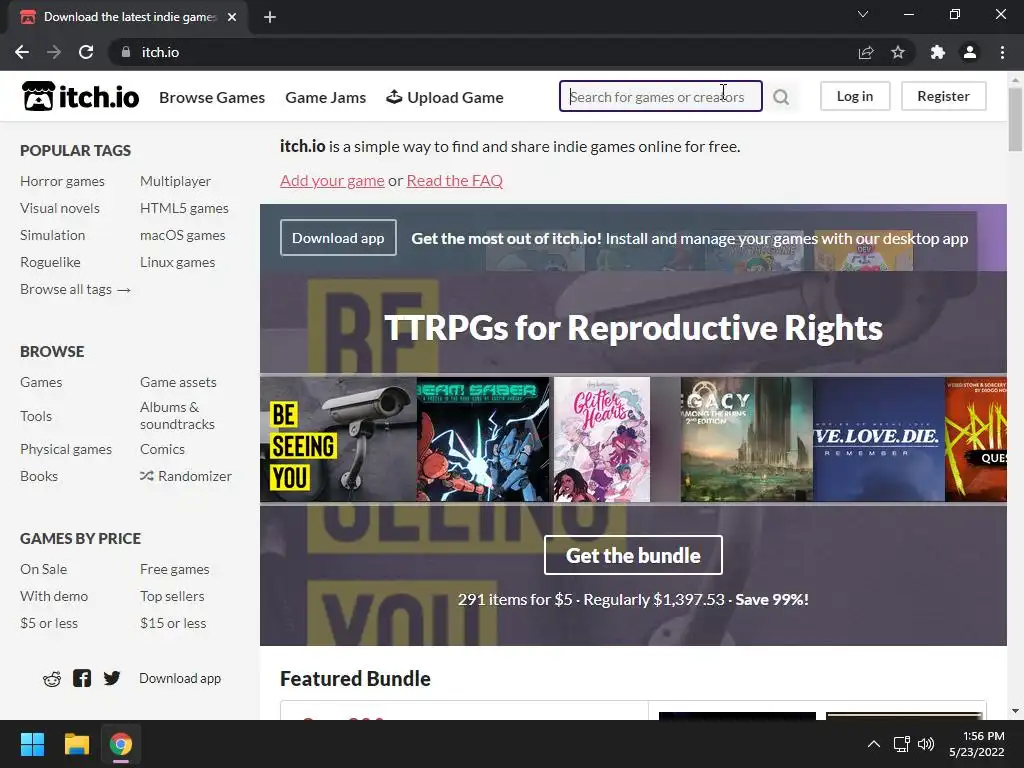The image size is (1024, 768).
Task: Click Chrome icon in taskbar
Action: (x=121, y=744)
